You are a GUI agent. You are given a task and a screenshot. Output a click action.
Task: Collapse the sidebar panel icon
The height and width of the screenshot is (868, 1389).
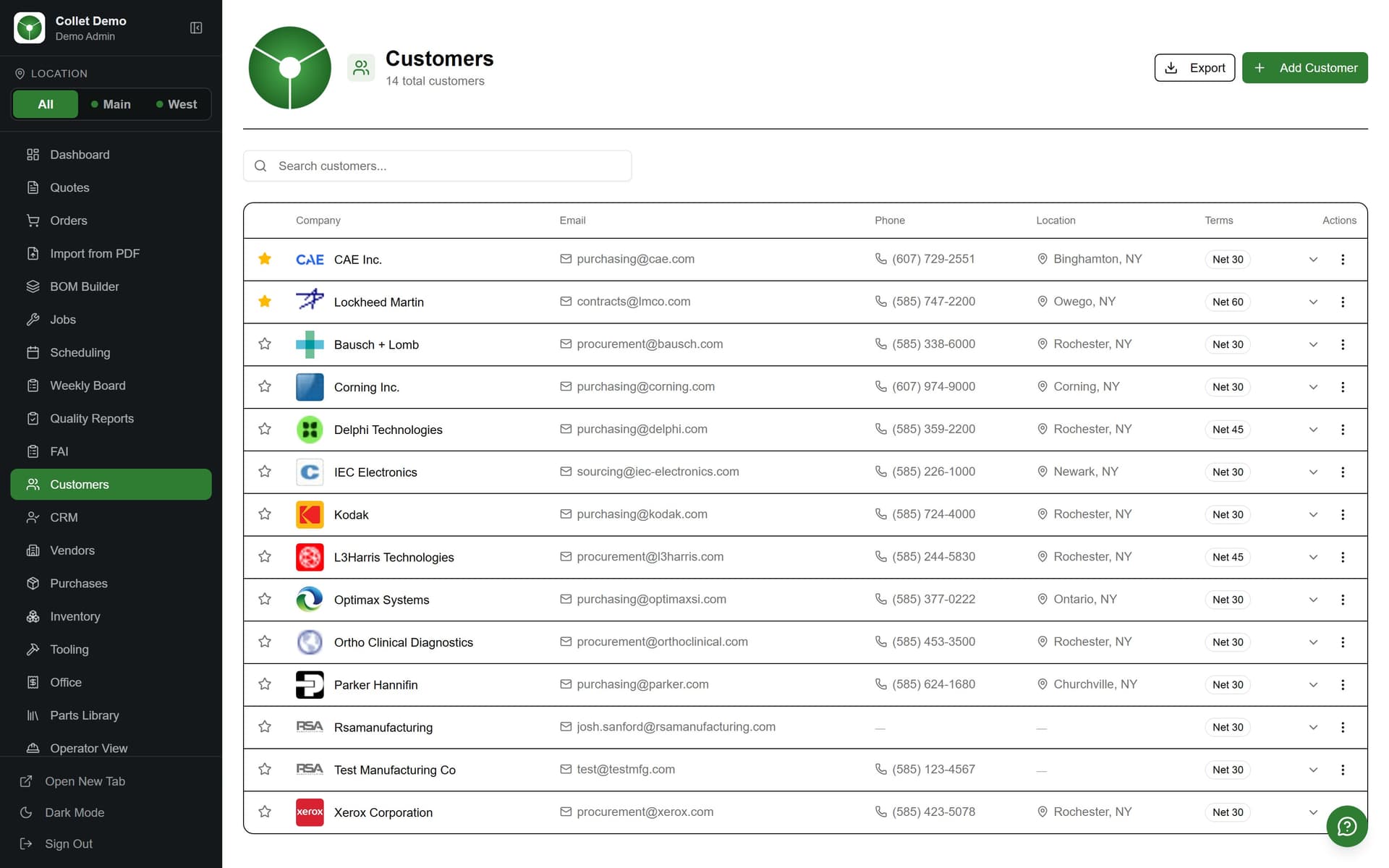click(196, 27)
